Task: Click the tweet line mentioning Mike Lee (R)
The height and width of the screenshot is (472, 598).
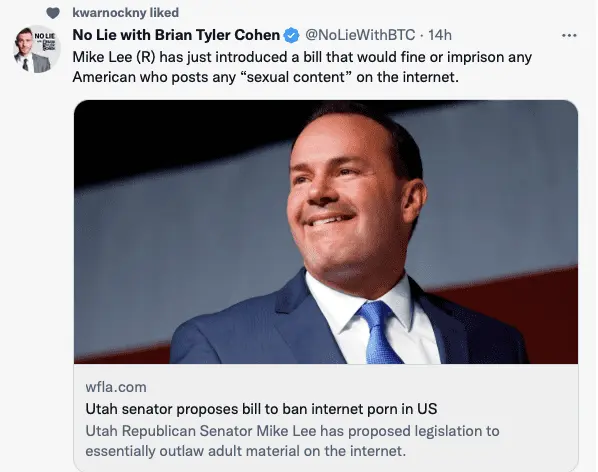Action: tap(302, 57)
